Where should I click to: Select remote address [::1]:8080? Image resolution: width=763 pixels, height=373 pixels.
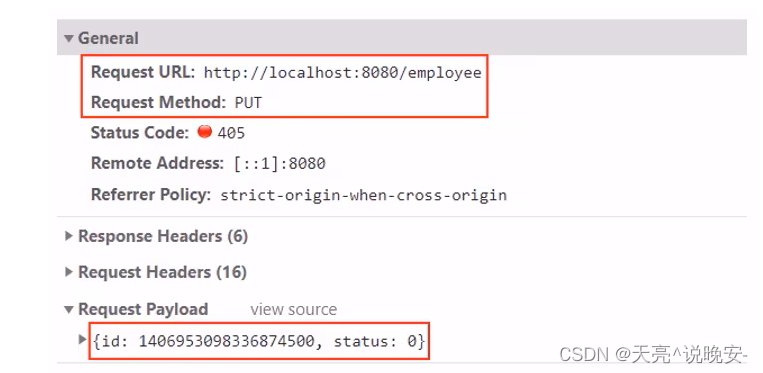[280, 163]
